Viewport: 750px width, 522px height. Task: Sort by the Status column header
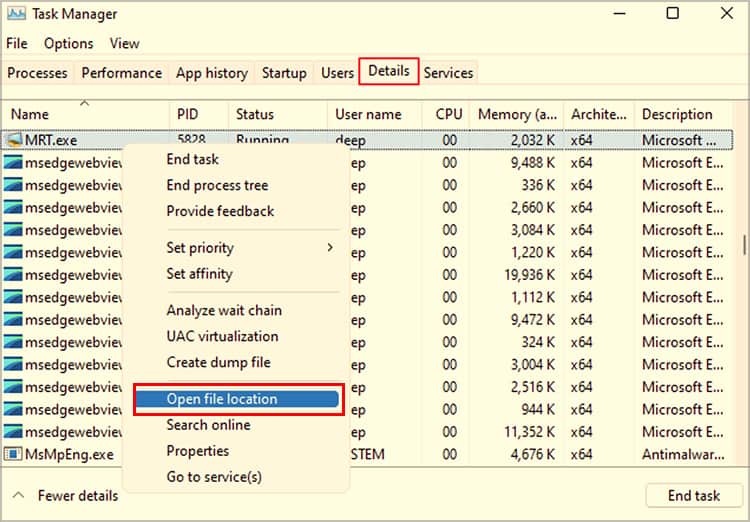coord(278,114)
